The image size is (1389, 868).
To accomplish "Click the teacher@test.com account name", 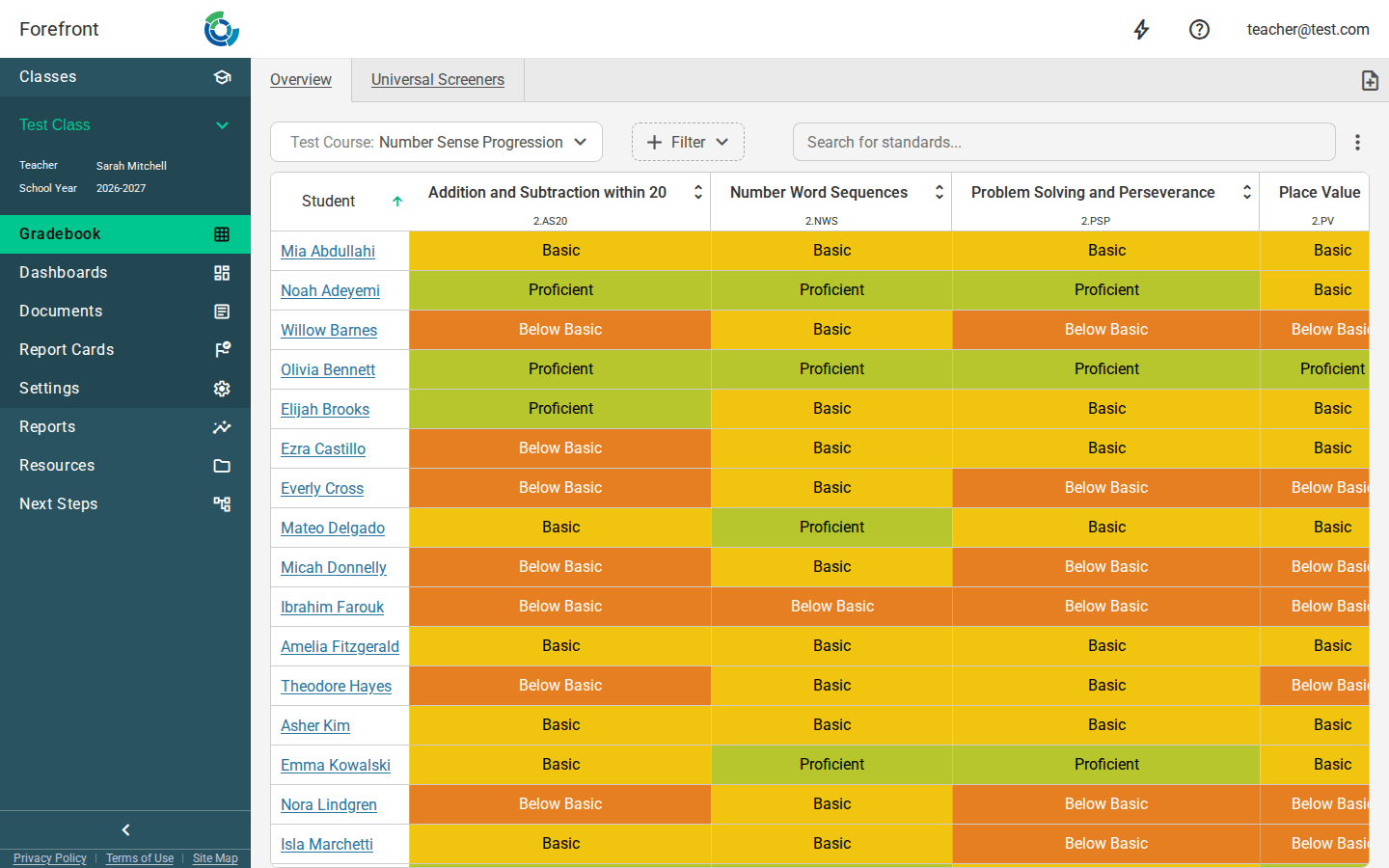I will 1308,30.
